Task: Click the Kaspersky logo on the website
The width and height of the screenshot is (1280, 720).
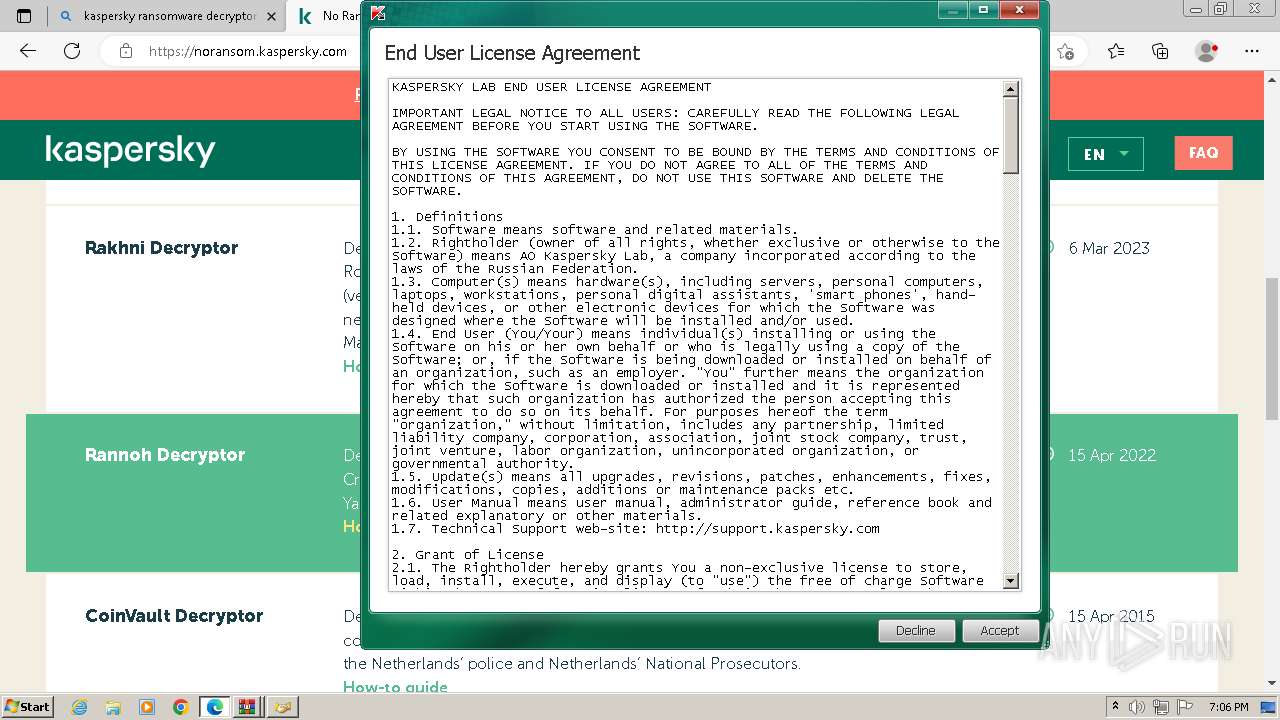Action: click(x=130, y=151)
